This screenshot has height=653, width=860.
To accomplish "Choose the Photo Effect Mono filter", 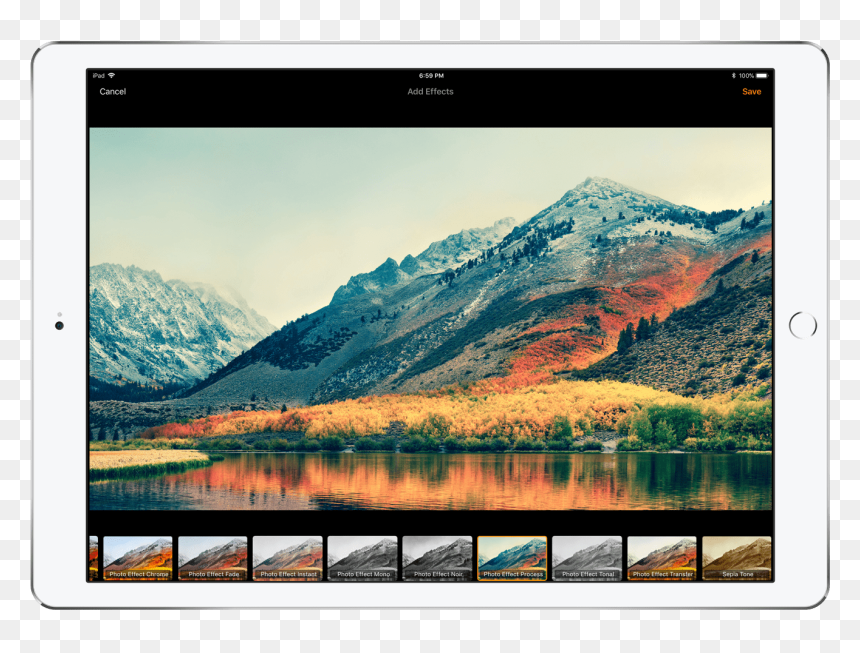I will tap(363, 558).
